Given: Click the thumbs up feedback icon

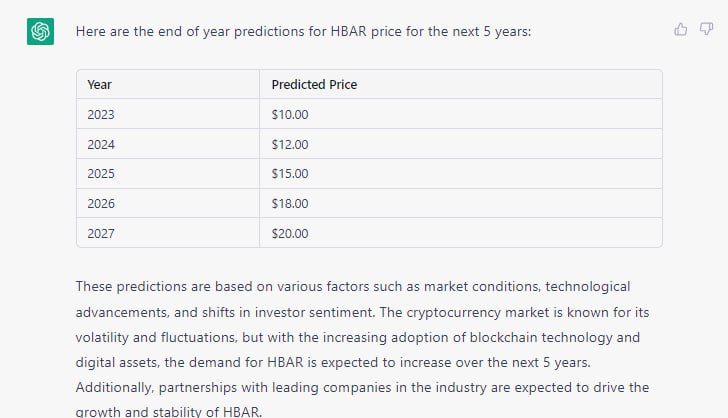Looking at the screenshot, I should [681, 29].
